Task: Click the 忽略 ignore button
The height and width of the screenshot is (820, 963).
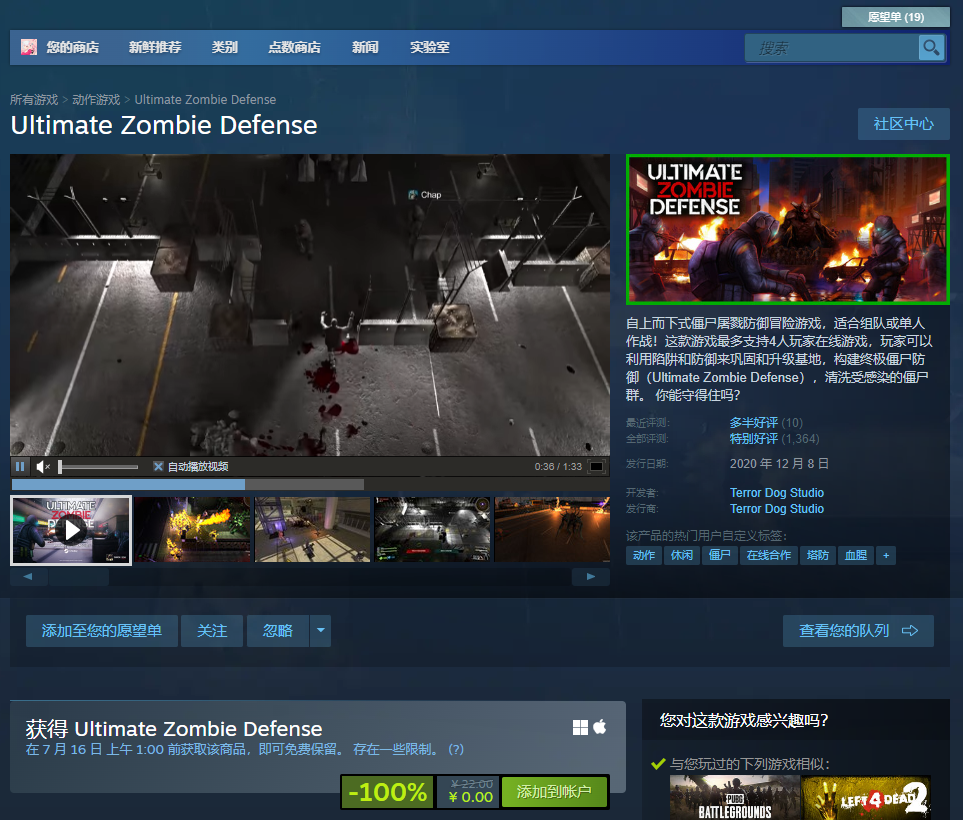Action: (x=278, y=631)
